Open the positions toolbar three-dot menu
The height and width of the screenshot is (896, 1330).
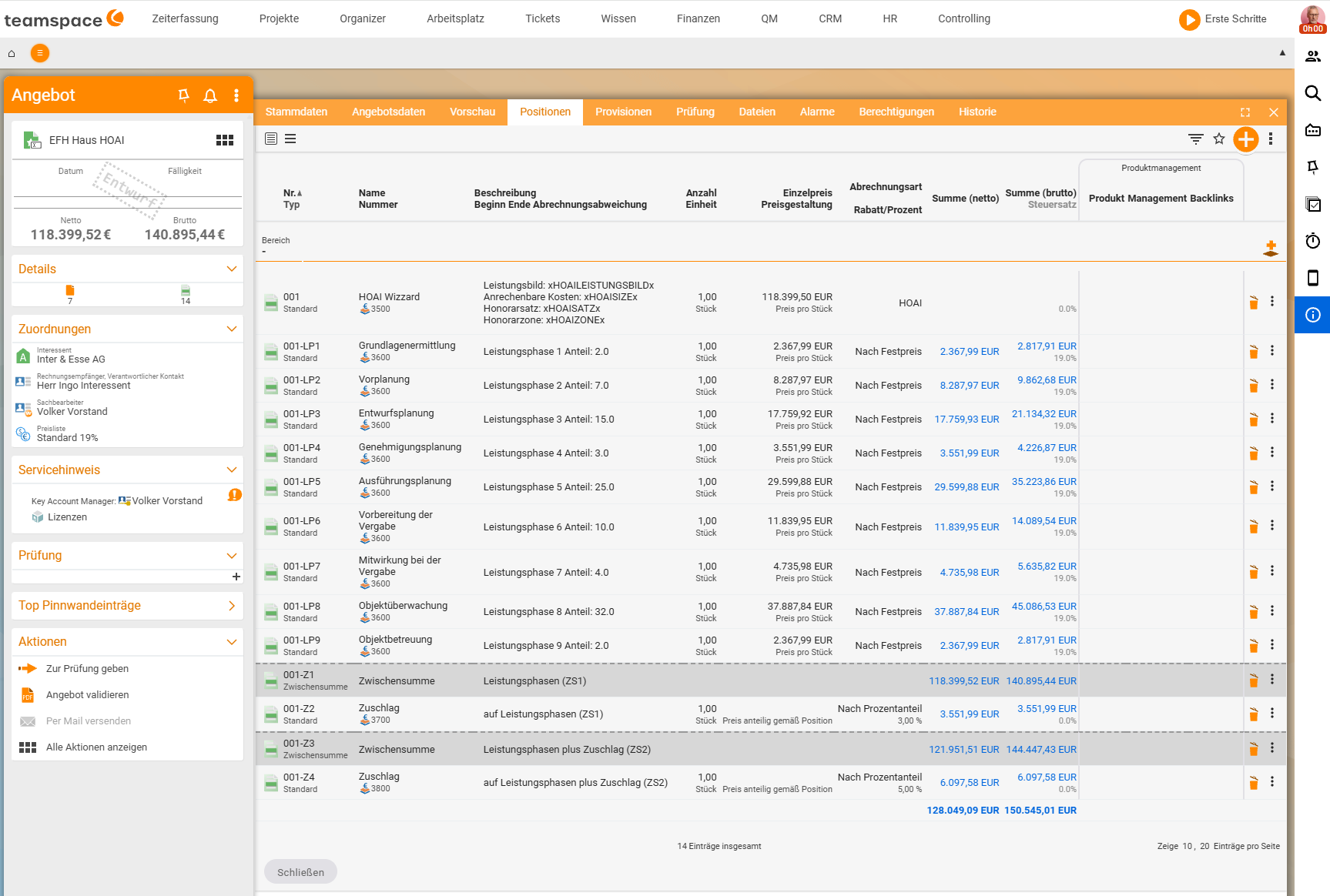click(1271, 139)
